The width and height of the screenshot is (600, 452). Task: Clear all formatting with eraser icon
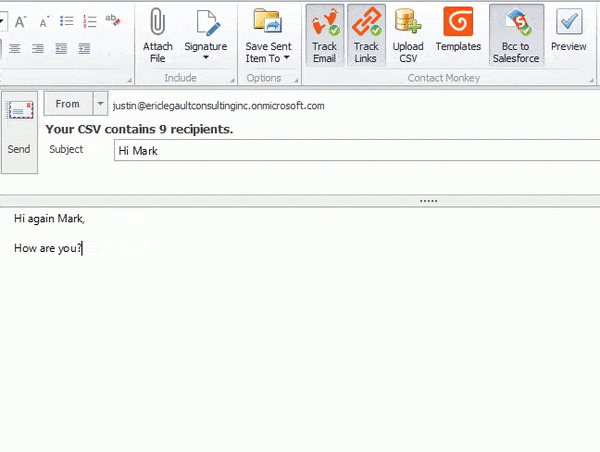(113, 20)
